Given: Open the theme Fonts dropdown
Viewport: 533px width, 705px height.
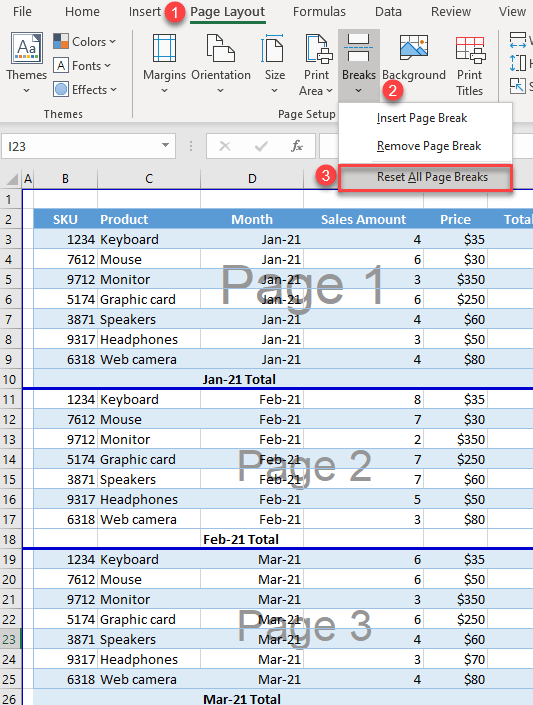Looking at the screenshot, I should coord(82,66).
